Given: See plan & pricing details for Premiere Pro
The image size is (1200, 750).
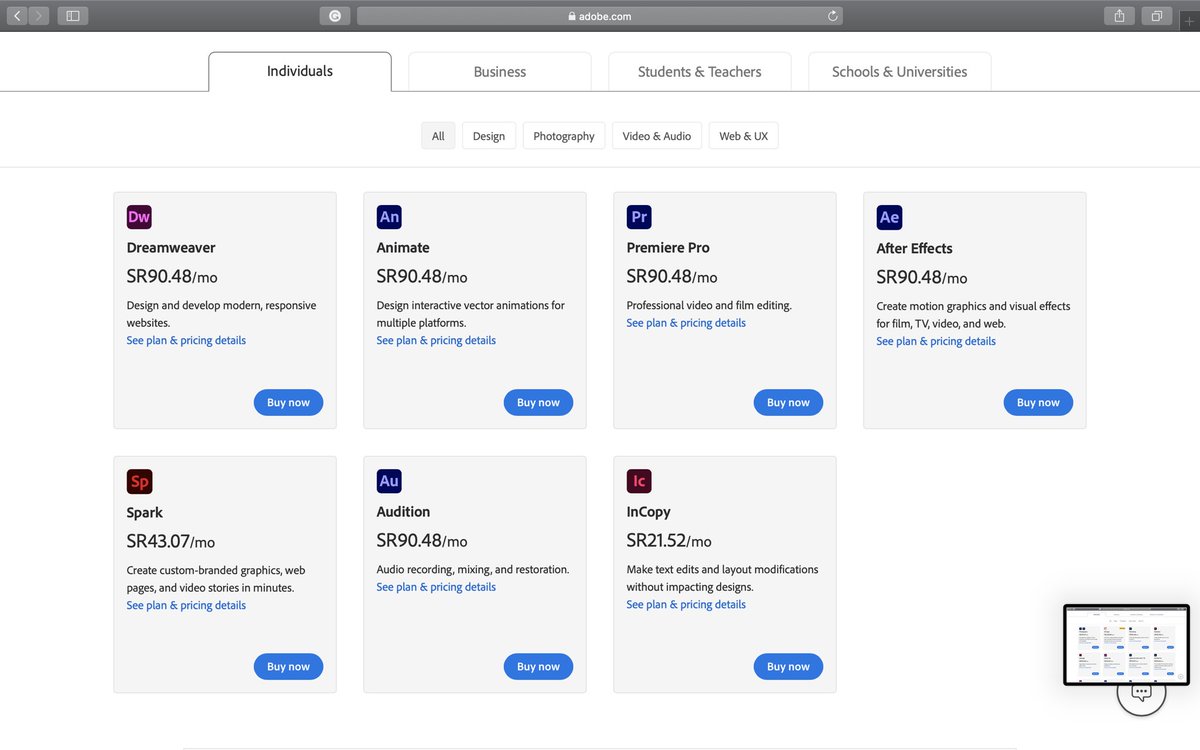Looking at the screenshot, I should [x=686, y=323].
